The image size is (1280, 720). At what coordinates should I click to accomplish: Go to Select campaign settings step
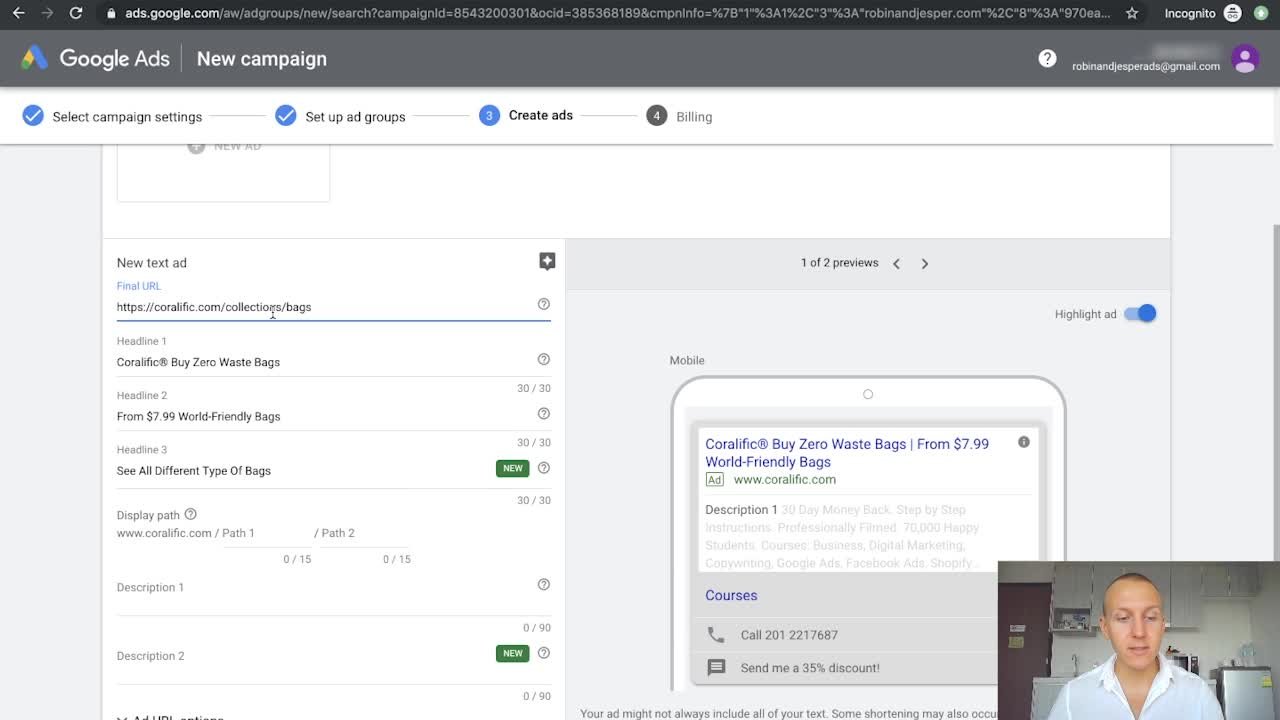126,117
